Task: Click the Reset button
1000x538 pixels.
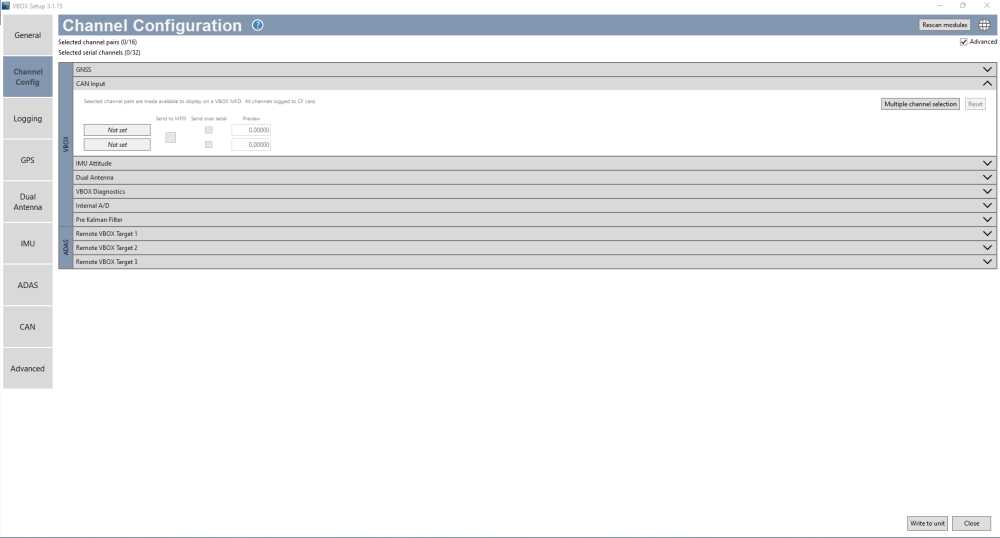Action: pyautogui.click(x=975, y=104)
